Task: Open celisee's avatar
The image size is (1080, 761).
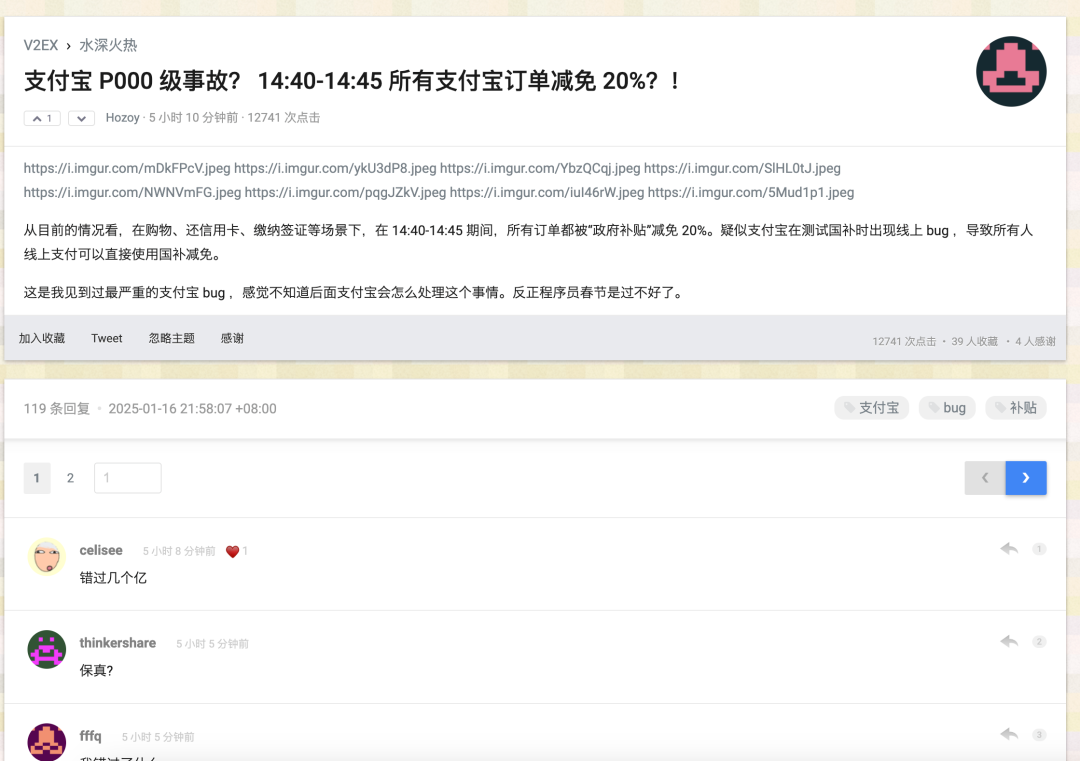Action: [47, 556]
